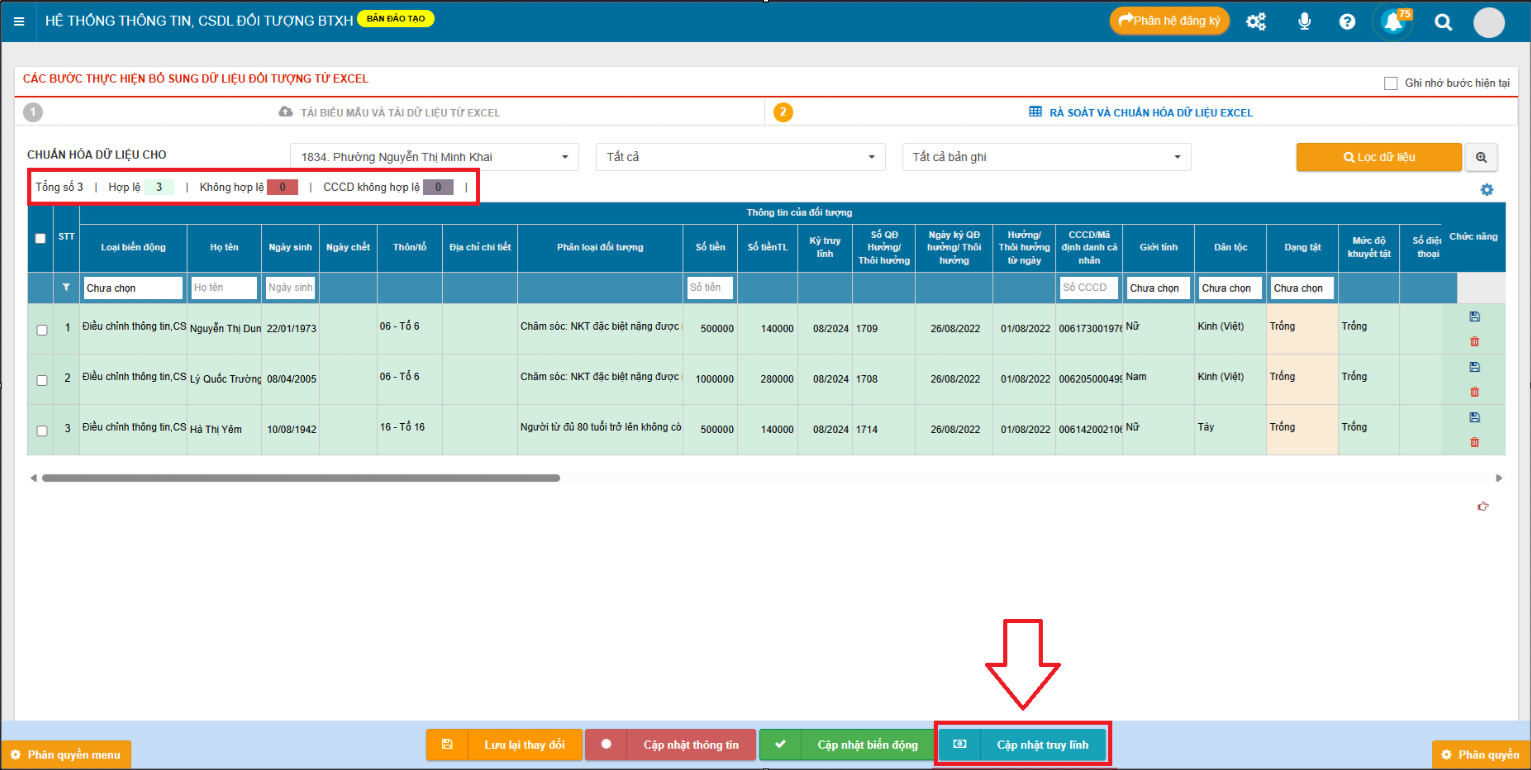
Task: Toggle the select-all checkbox in table header
Action: [x=40, y=238]
